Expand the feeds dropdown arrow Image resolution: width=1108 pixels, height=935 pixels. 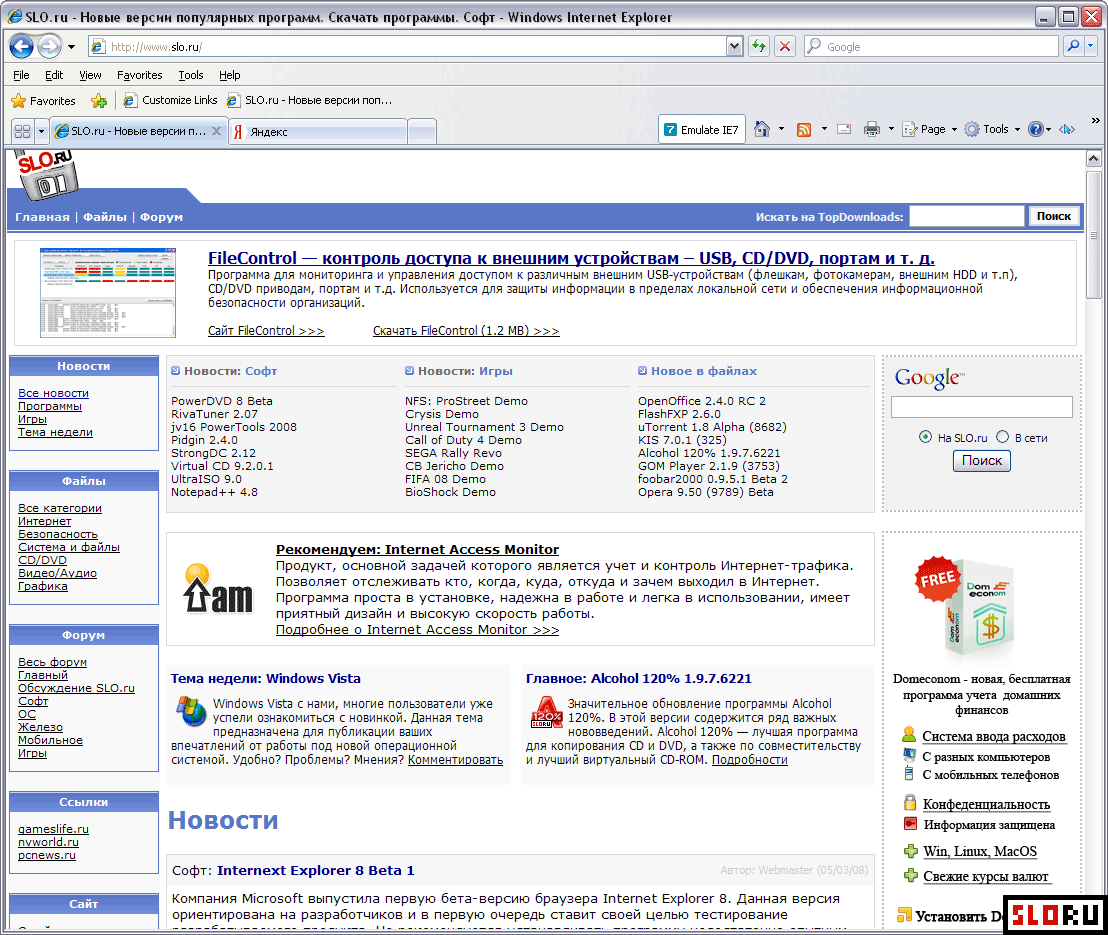824,129
